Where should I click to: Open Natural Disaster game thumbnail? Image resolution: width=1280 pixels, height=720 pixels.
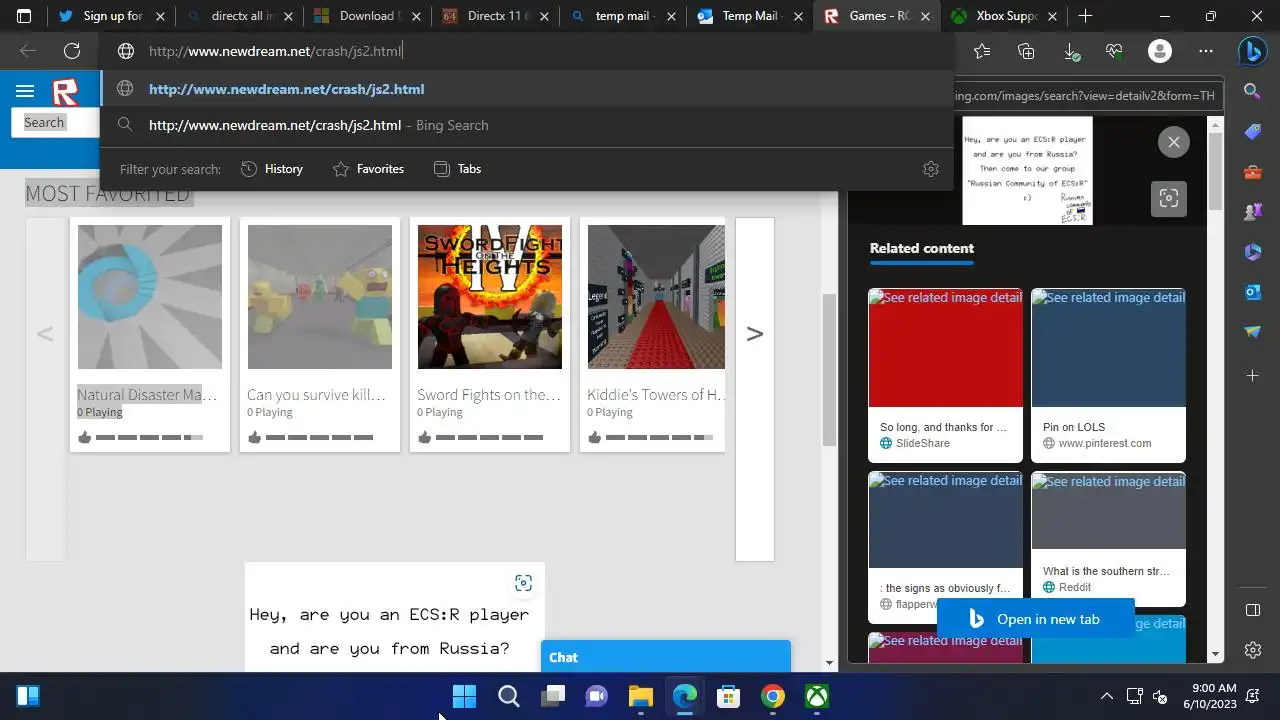click(x=150, y=297)
